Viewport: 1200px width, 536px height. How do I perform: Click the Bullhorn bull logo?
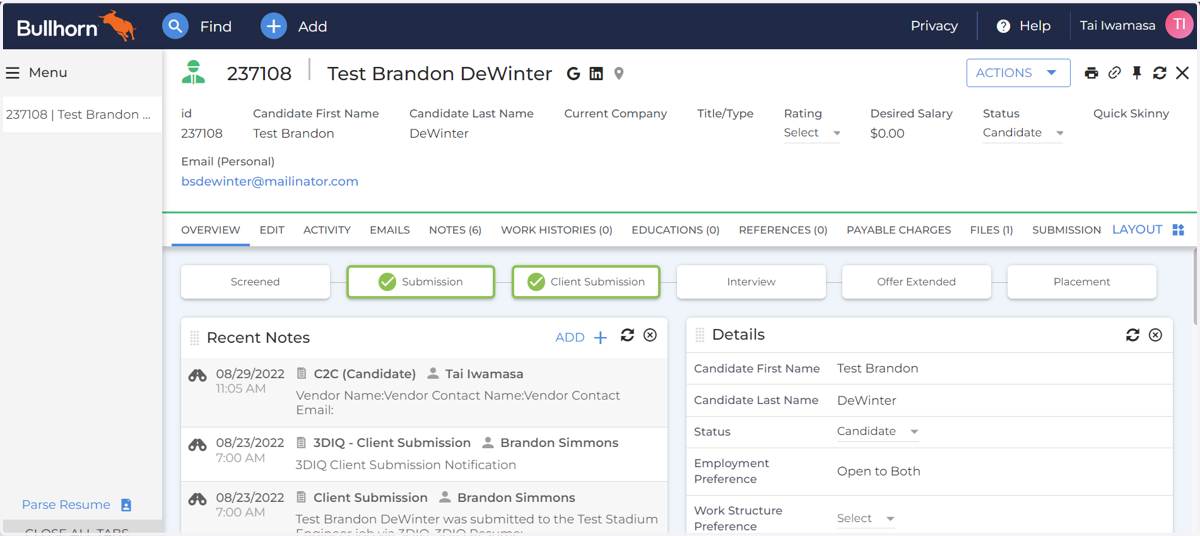[x=119, y=25]
